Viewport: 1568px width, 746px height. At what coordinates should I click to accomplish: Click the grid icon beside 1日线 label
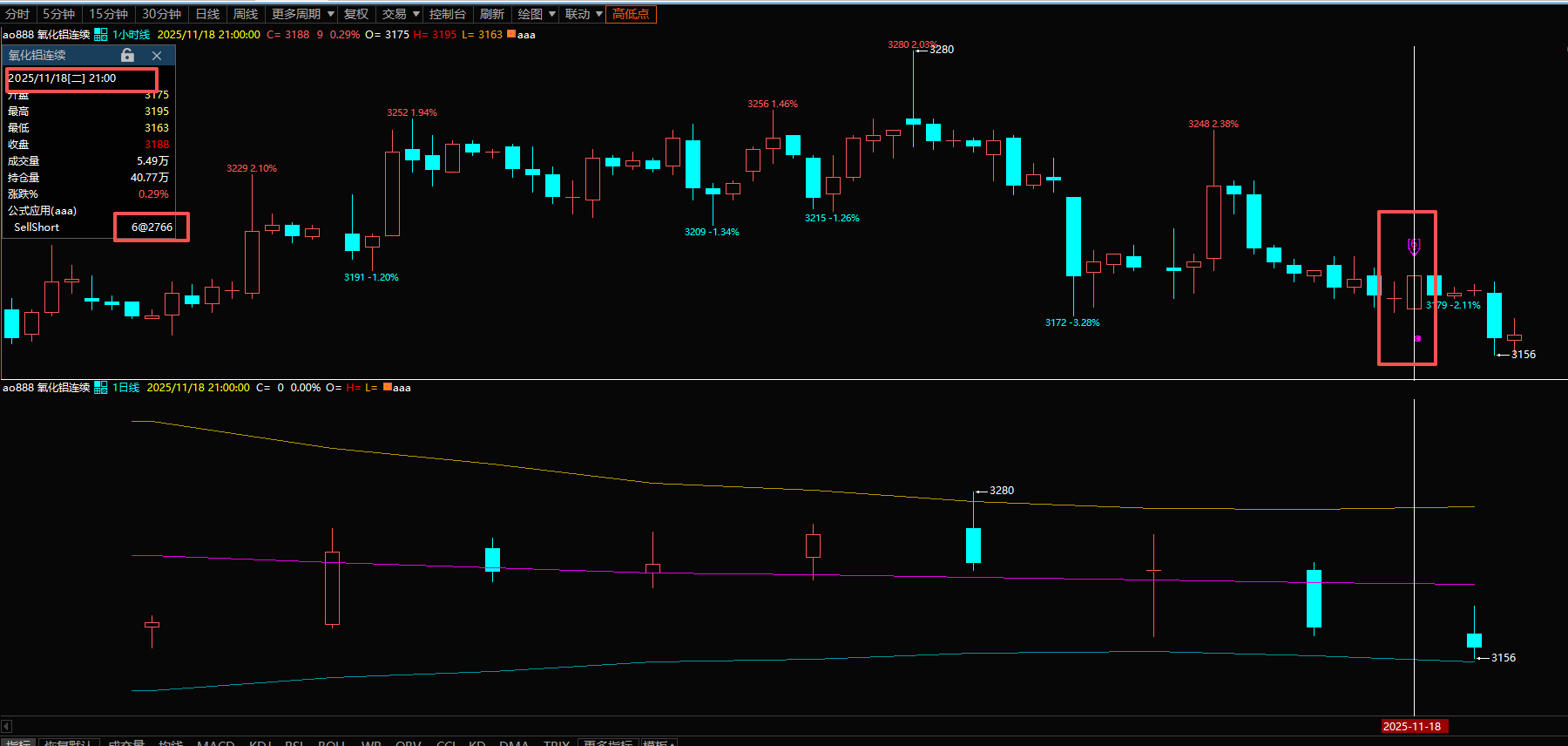(x=101, y=388)
